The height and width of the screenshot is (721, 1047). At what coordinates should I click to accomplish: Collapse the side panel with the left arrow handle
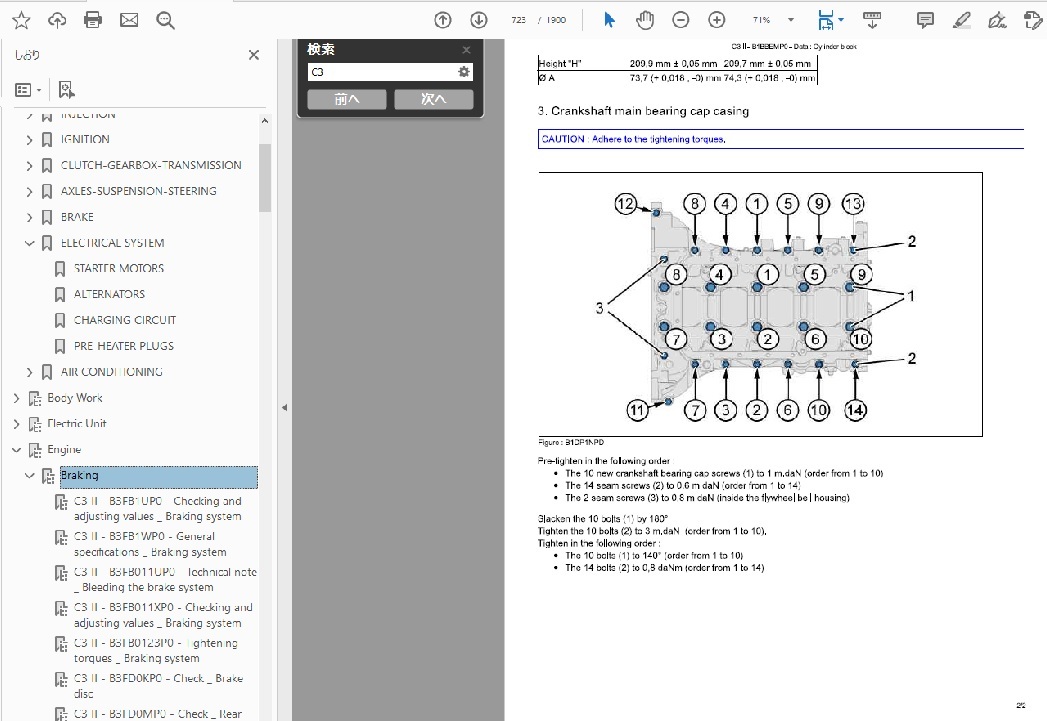point(284,407)
